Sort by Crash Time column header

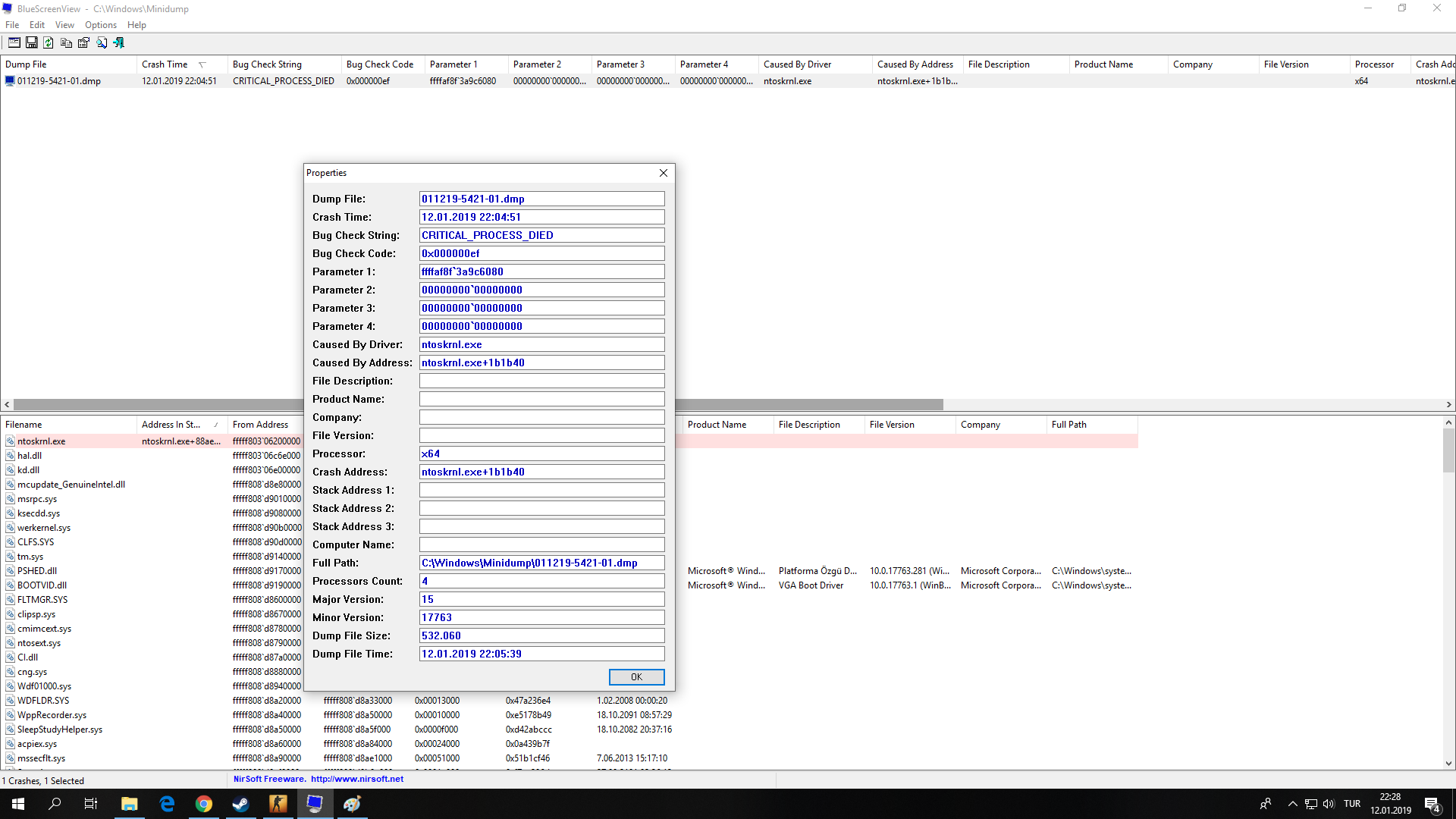click(x=182, y=64)
